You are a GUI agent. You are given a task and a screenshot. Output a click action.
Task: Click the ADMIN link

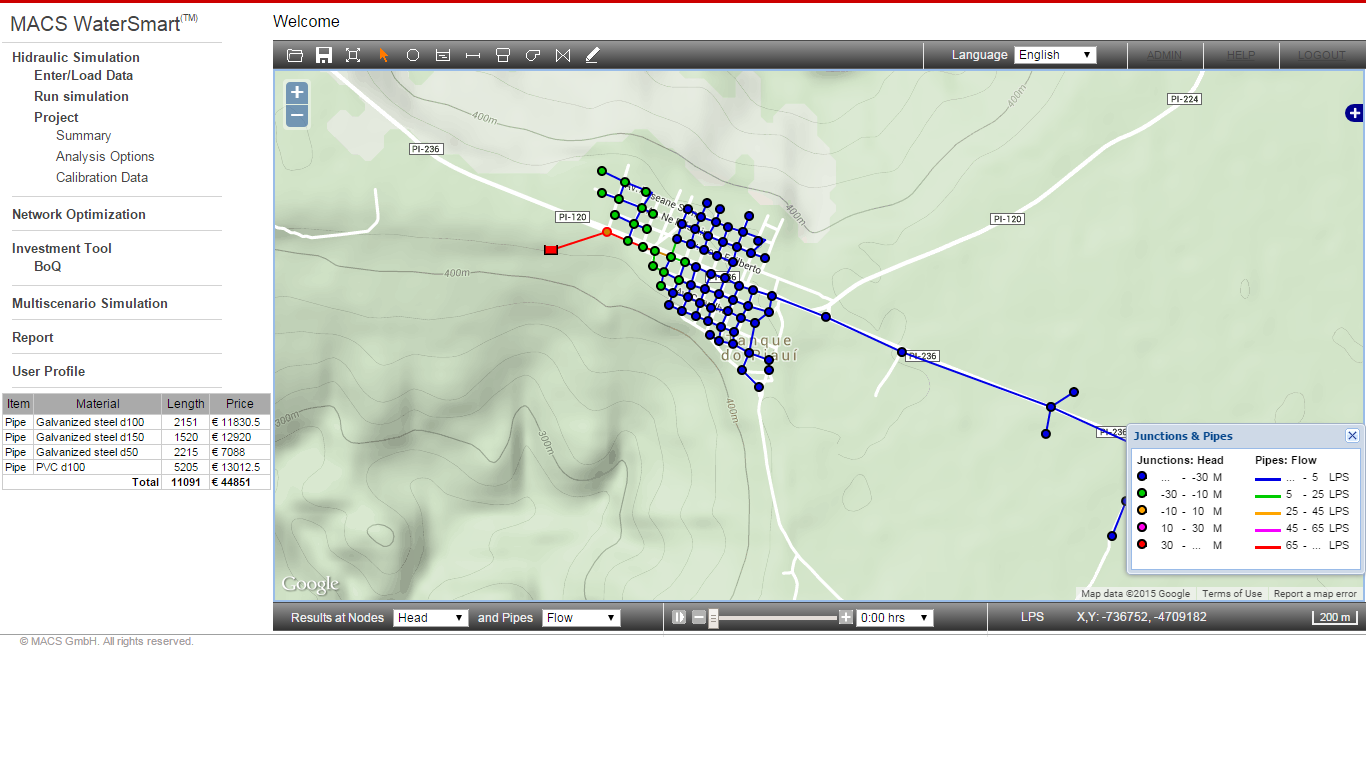[x=1164, y=55]
